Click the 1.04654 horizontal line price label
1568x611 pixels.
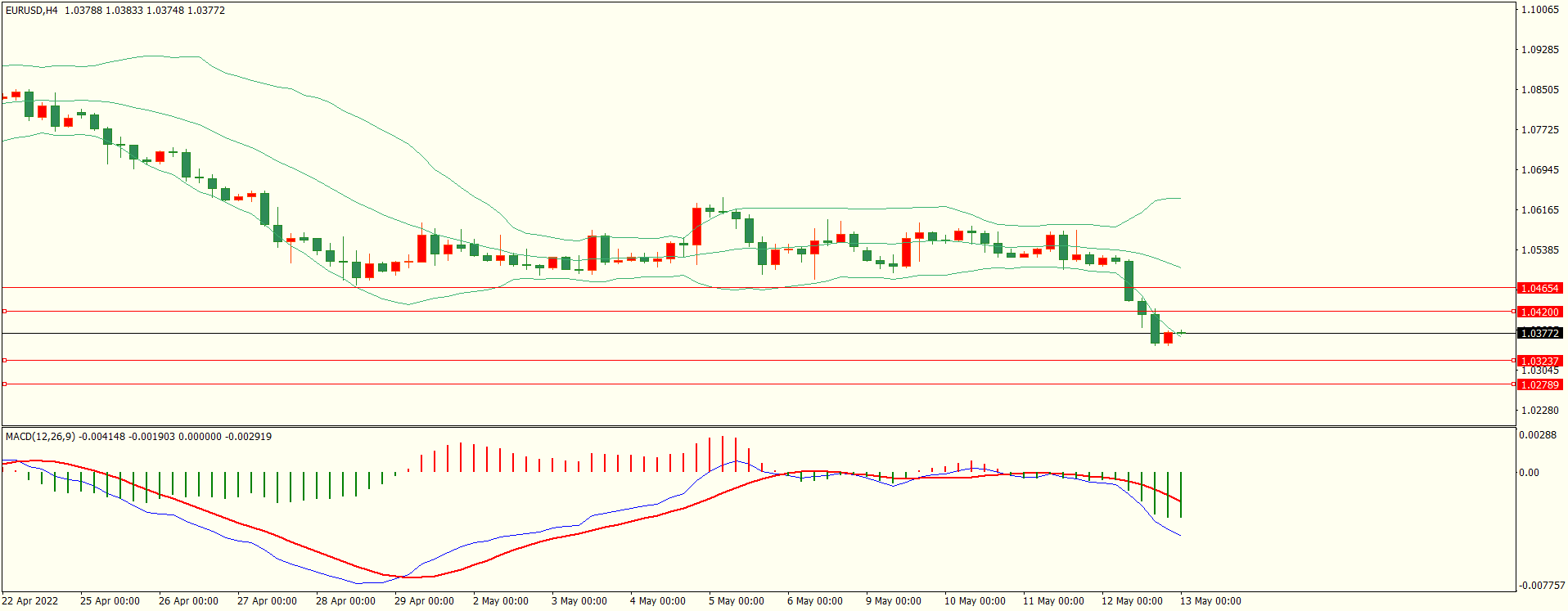(1539, 288)
